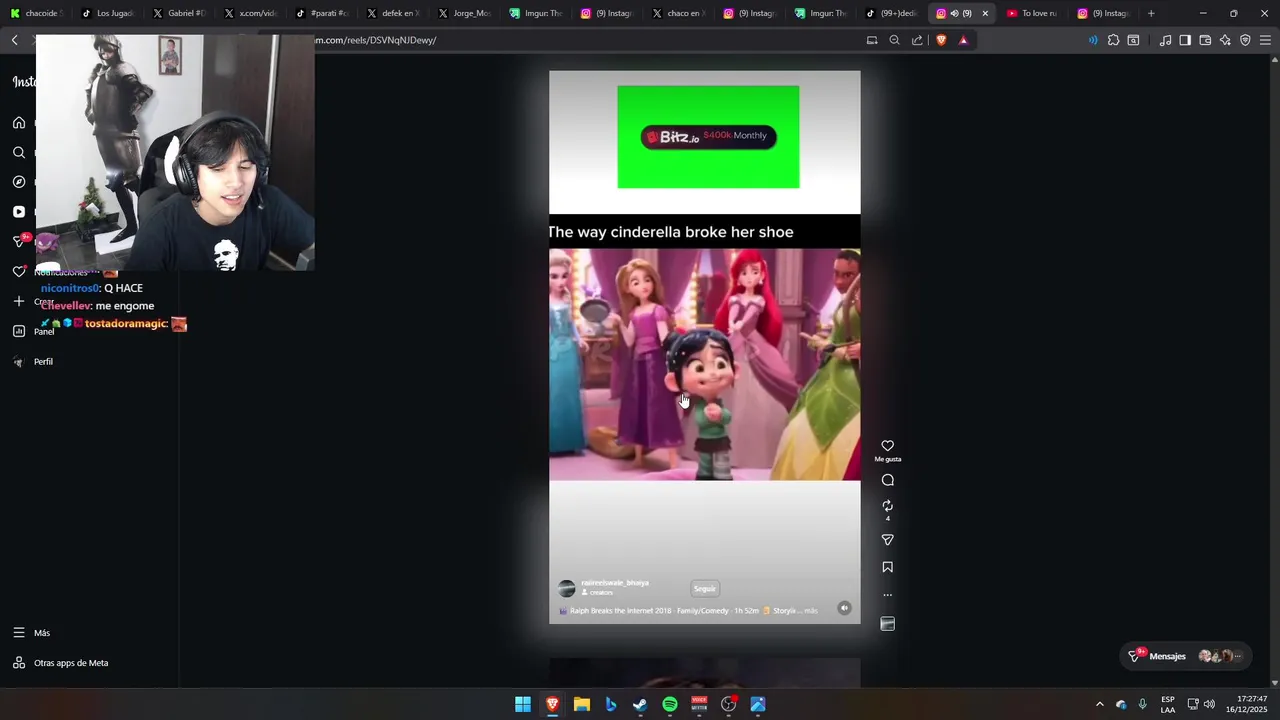Click the install-app icon in the address bar
Screen dimensions: 1280x720
[x=872, y=40]
